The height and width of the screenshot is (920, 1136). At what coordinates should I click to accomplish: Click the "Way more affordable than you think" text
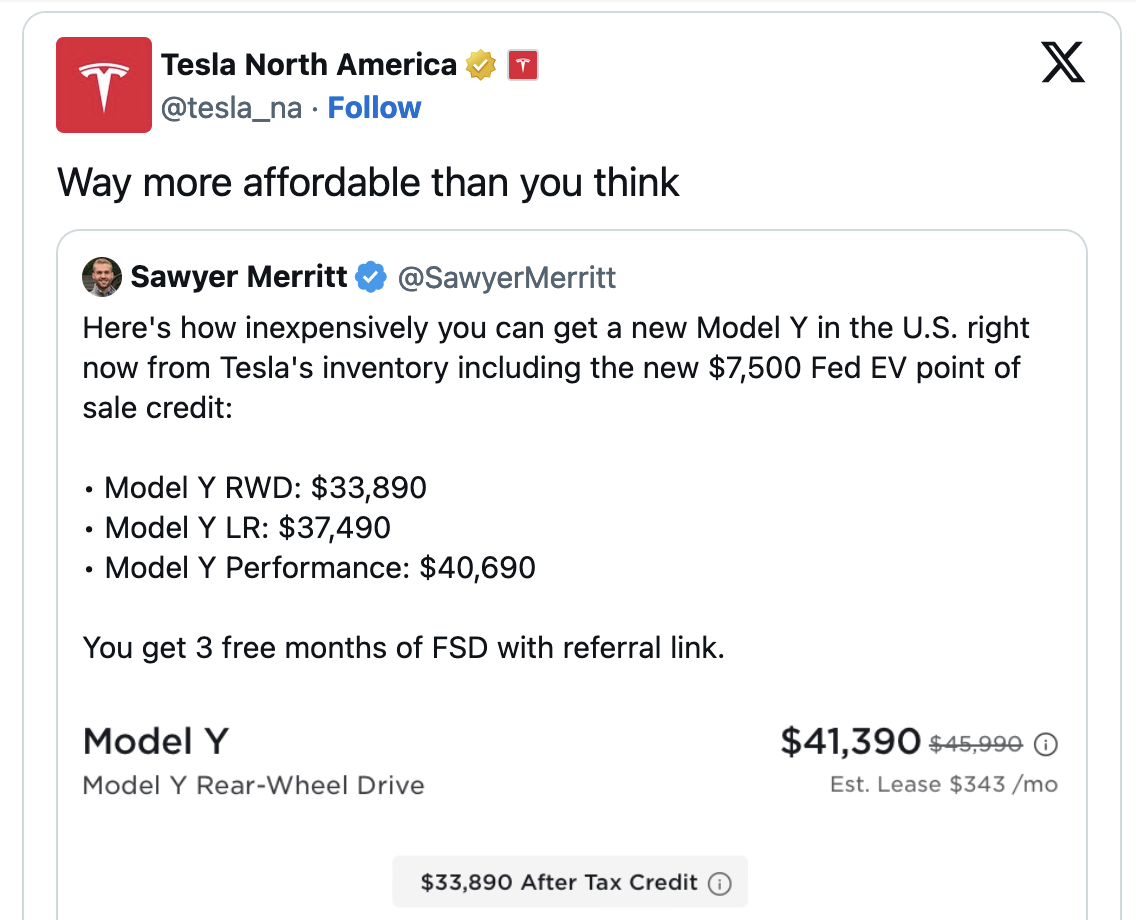(368, 183)
